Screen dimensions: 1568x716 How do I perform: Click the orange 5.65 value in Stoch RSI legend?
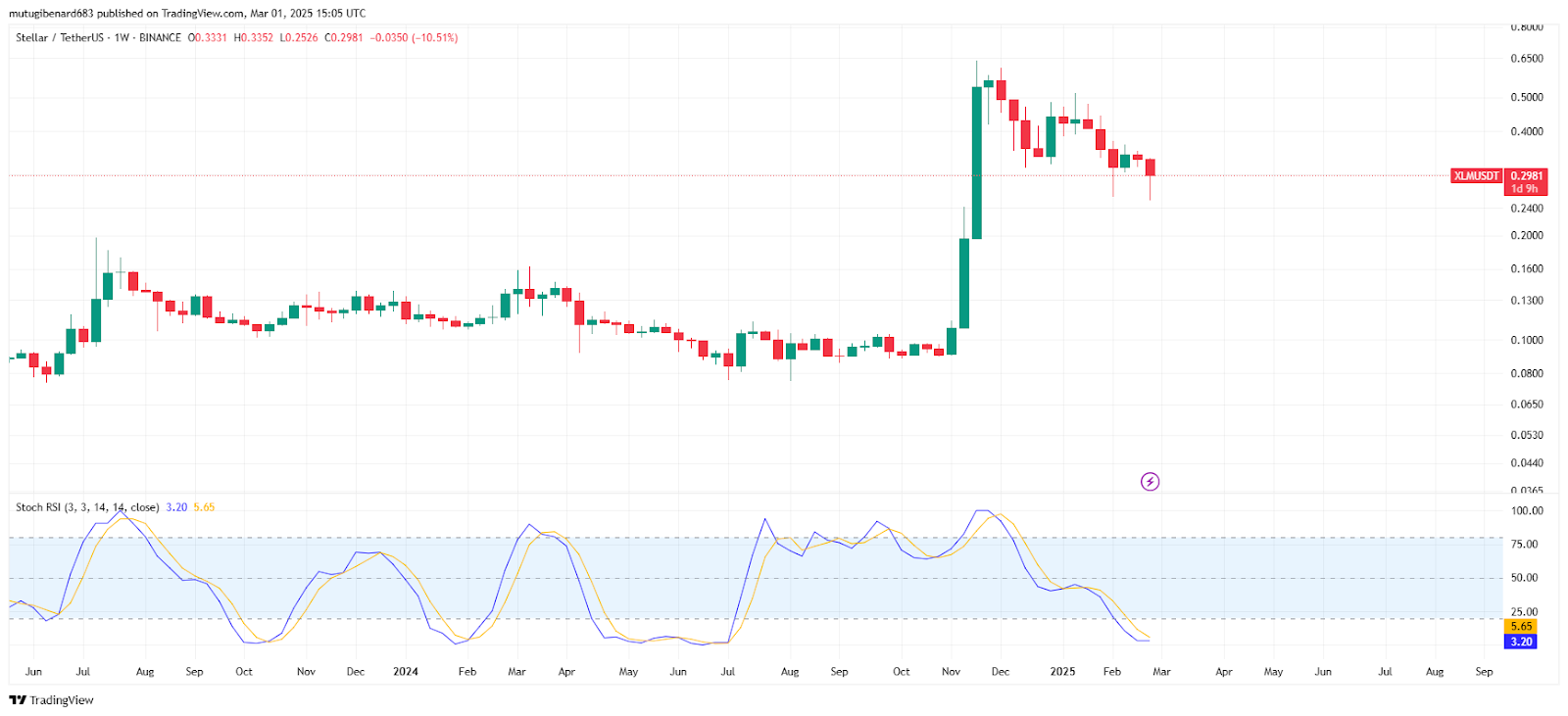(204, 507)
